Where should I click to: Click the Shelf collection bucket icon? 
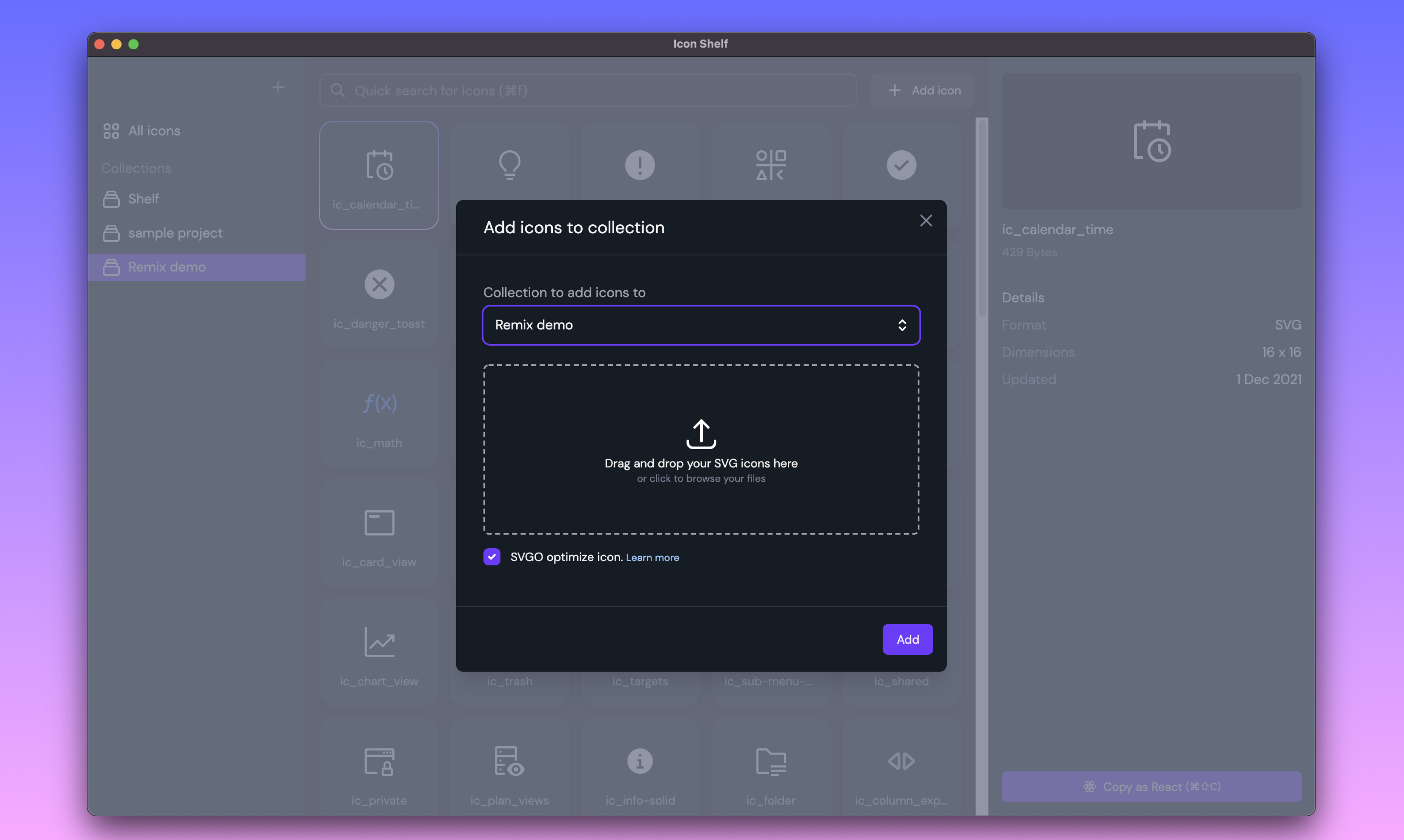[111, 199]
